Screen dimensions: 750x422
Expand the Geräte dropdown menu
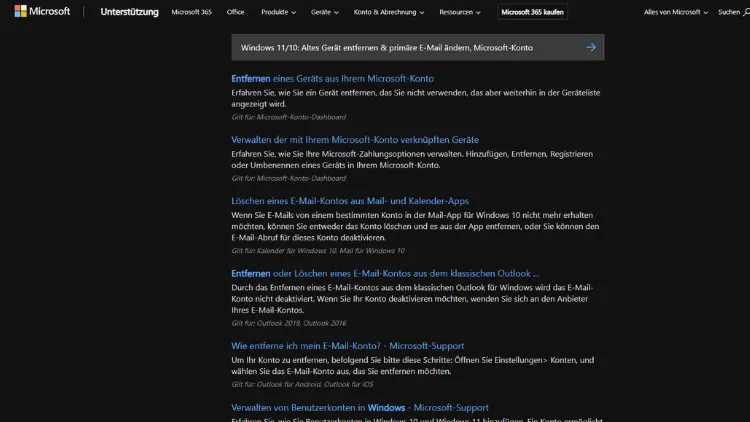pyautogui.click(x=325, y=12)
